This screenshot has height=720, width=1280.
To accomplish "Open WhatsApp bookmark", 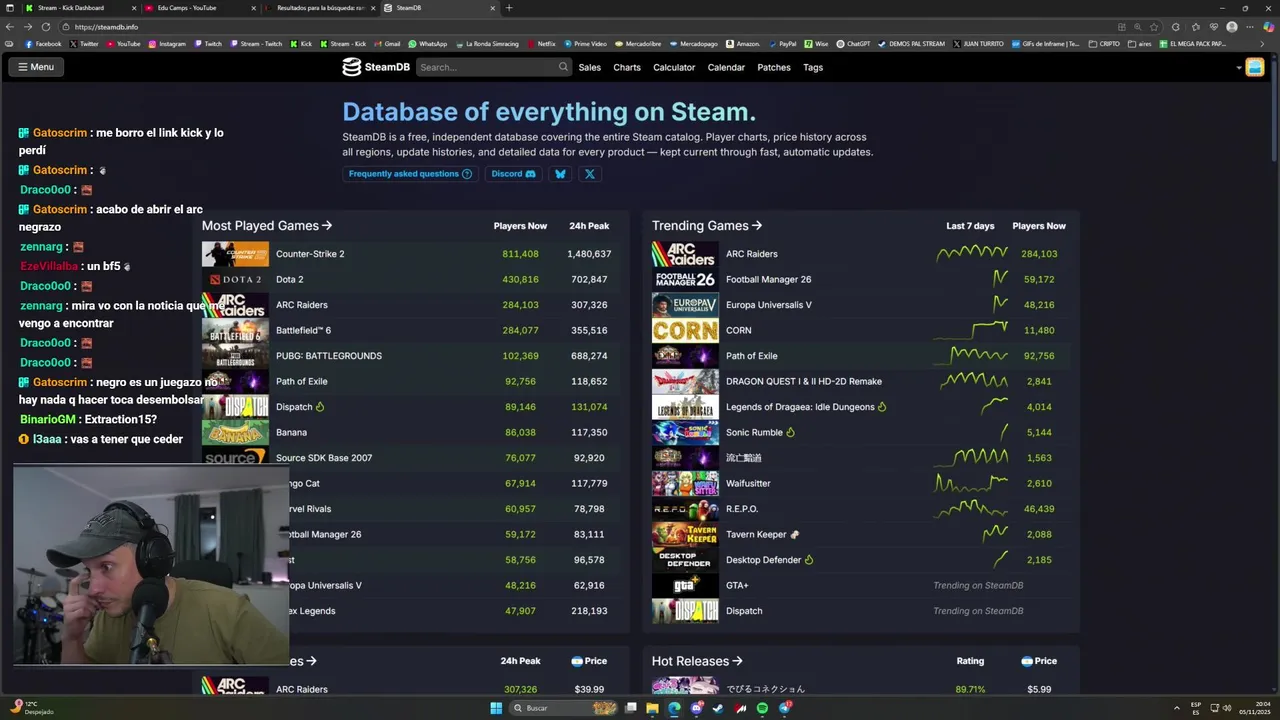I will (427, 44).
